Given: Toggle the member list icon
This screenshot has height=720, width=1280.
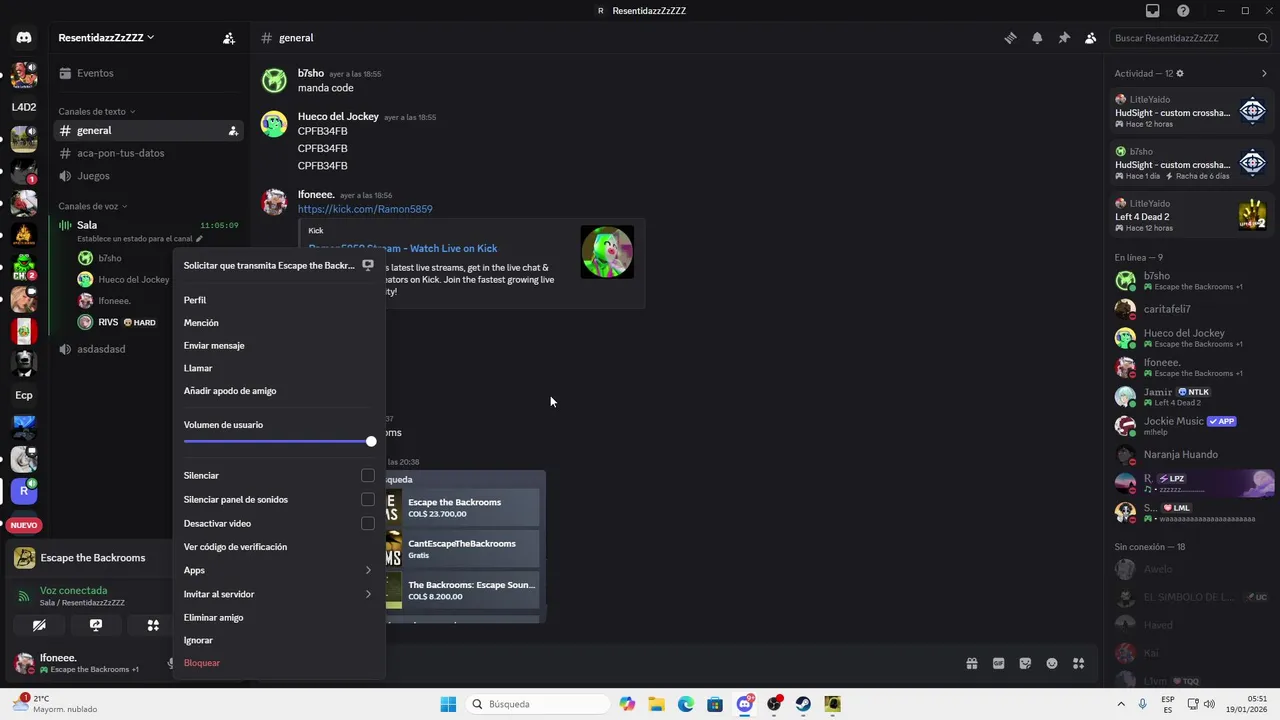Looking at the screenshot, I should (1090, 38).
